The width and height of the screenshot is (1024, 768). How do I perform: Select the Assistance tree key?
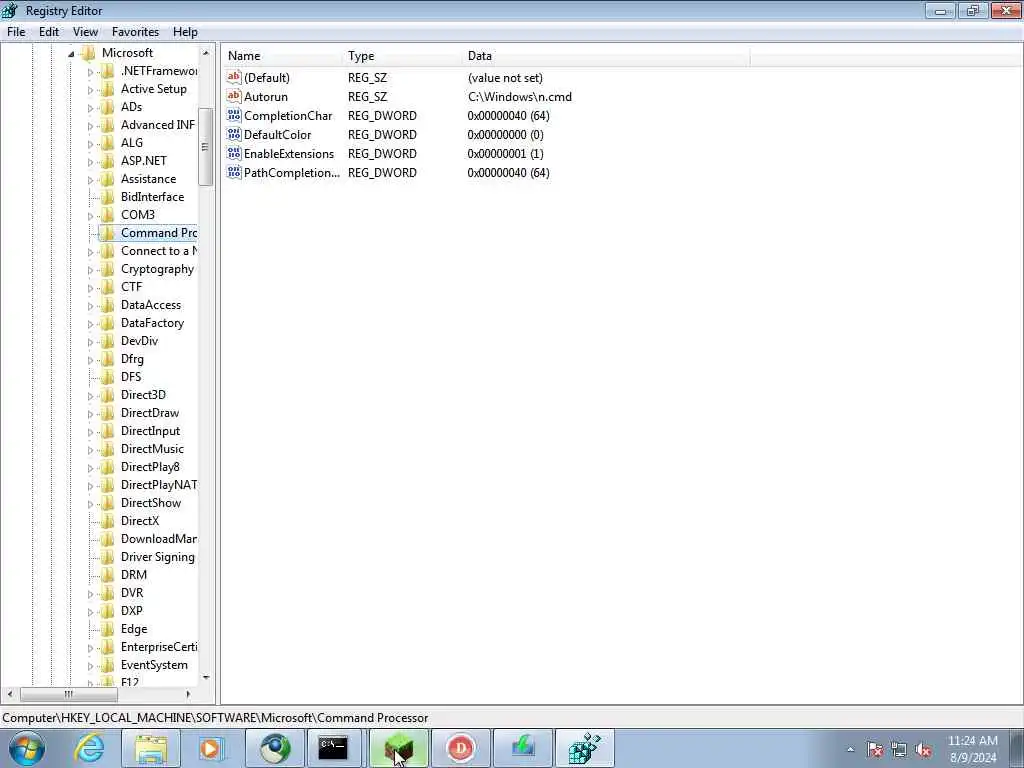pos(148,179)
